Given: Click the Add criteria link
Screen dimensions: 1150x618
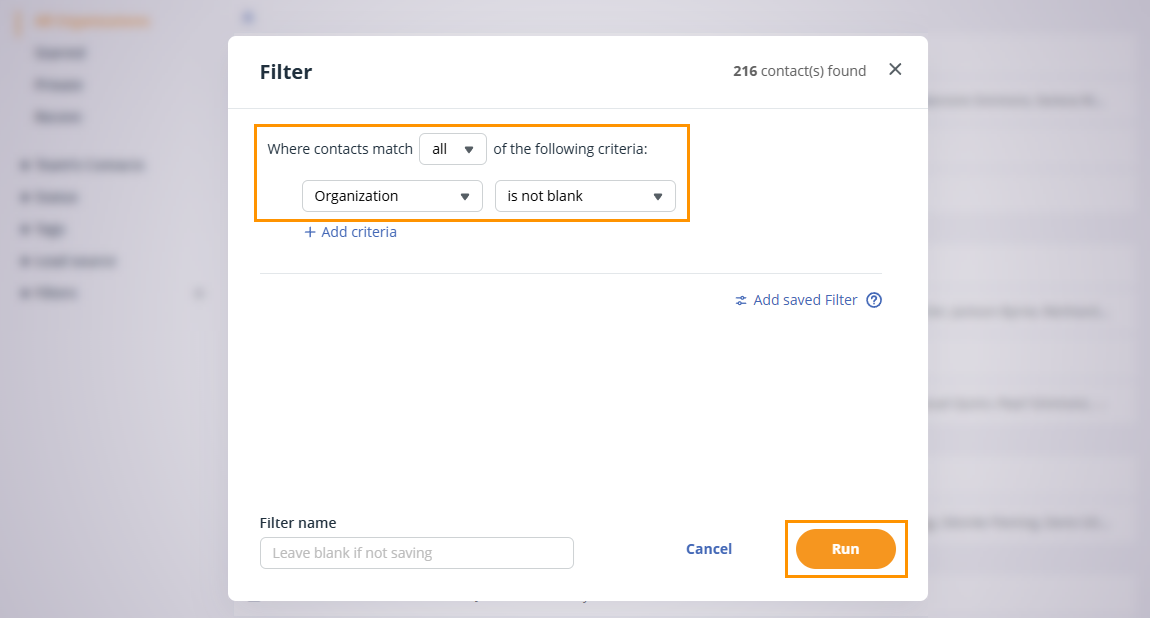Looking at the screenshot, I should click(x=351, y=232).
